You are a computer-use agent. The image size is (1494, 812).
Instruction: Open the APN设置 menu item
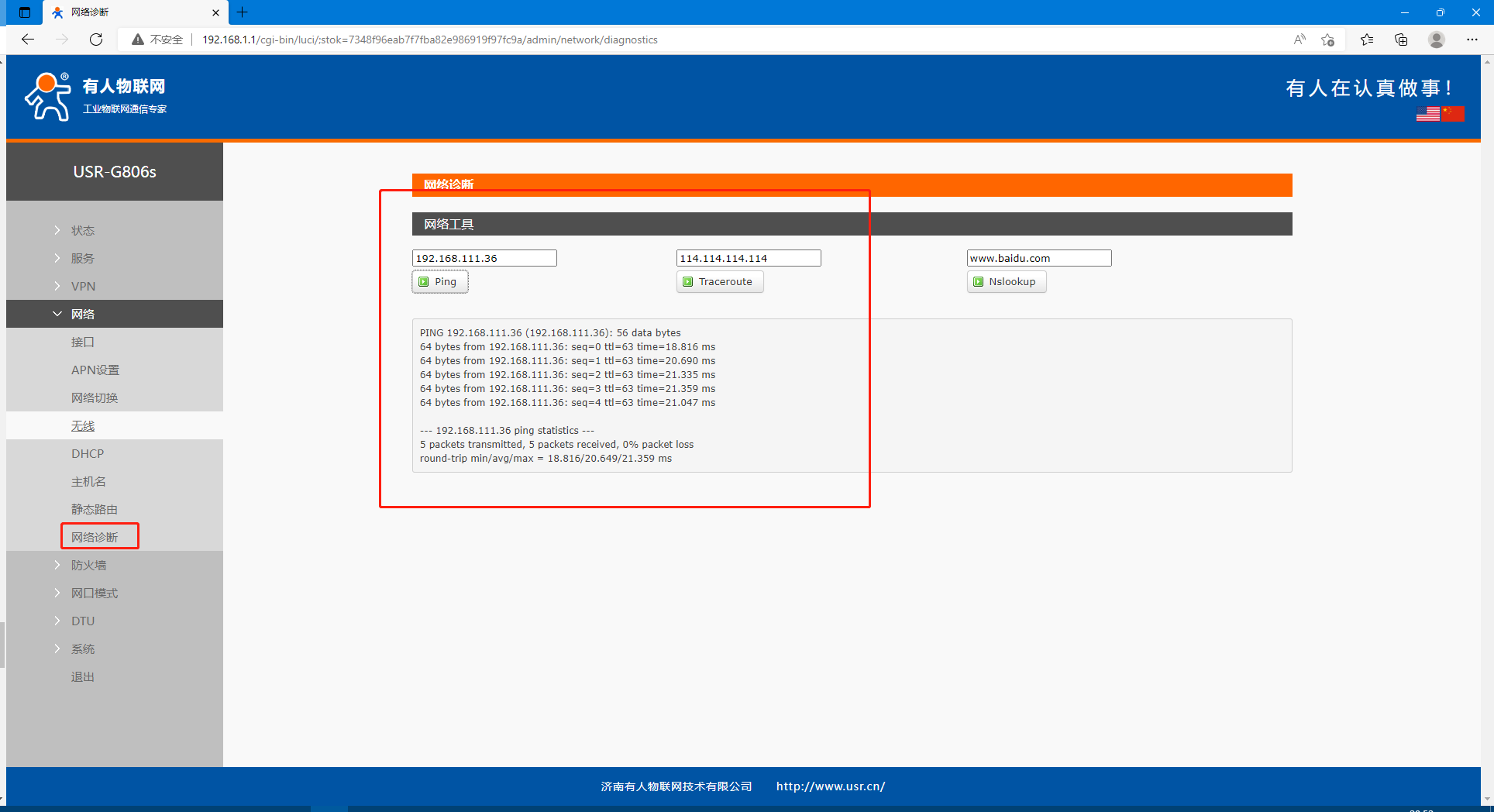(95, 370)
